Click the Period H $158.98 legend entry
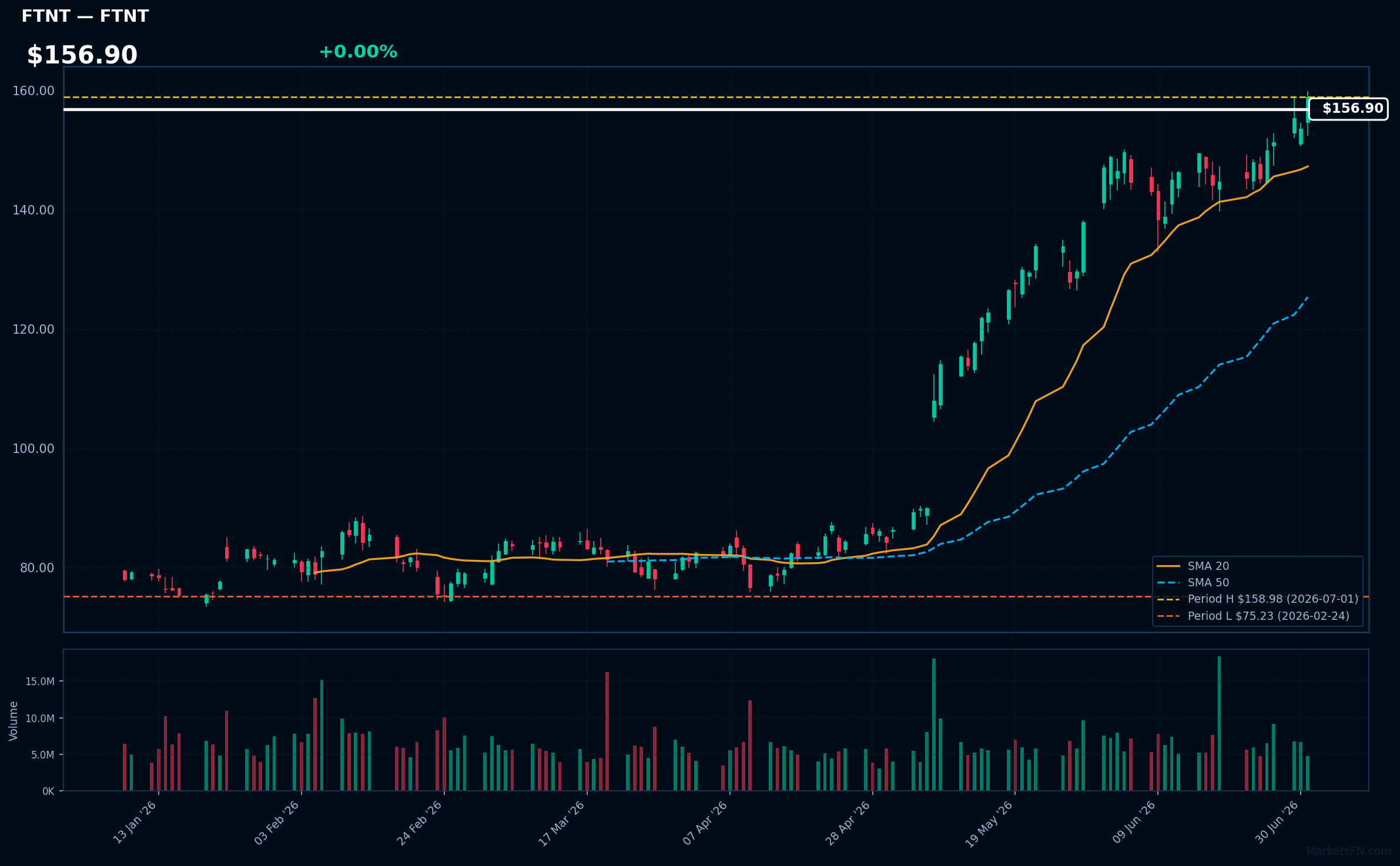Image resolution: width=1400 pixels, height=866 pixels. (x=1258, y=599)
